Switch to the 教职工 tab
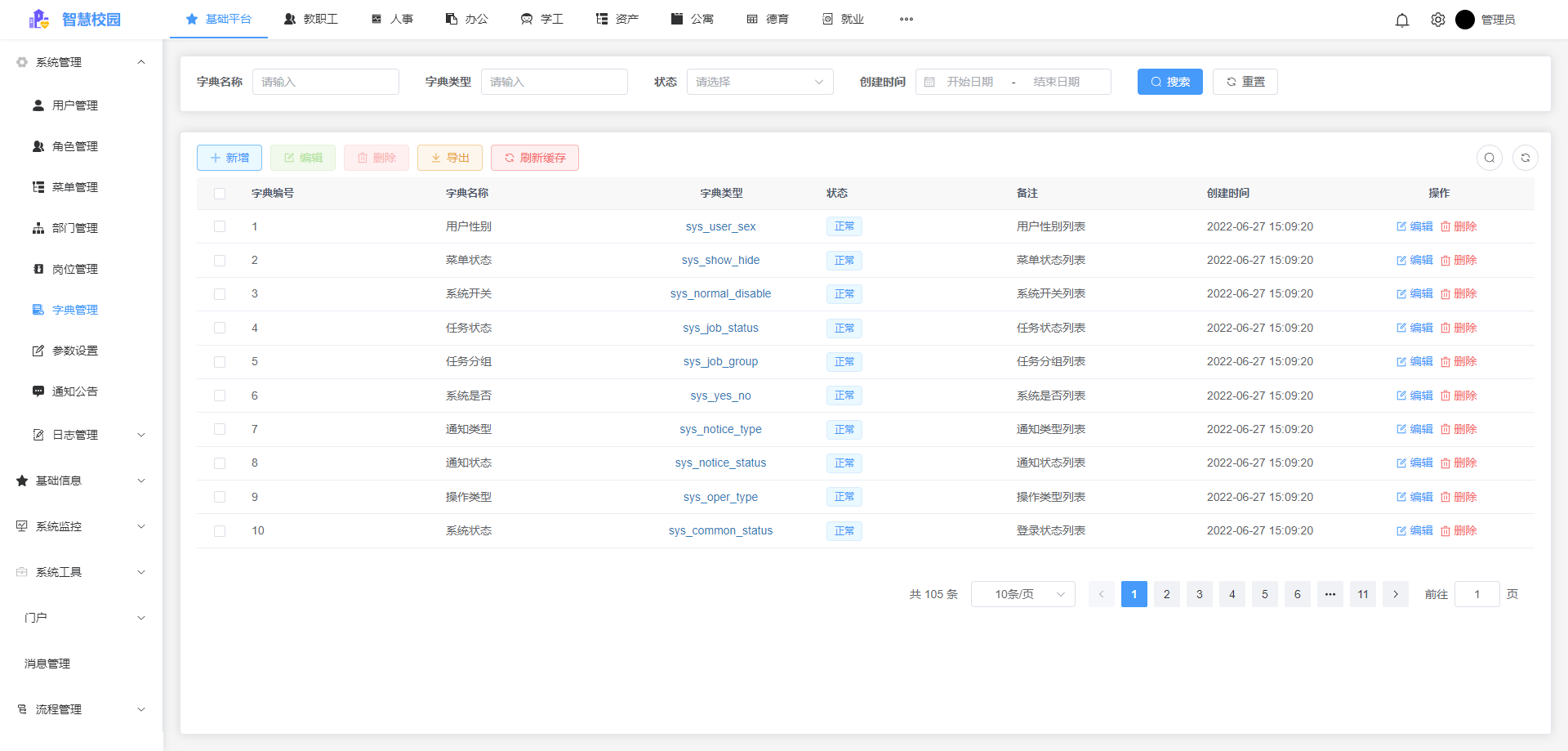The image size is (1568, 751). point(311,19)
